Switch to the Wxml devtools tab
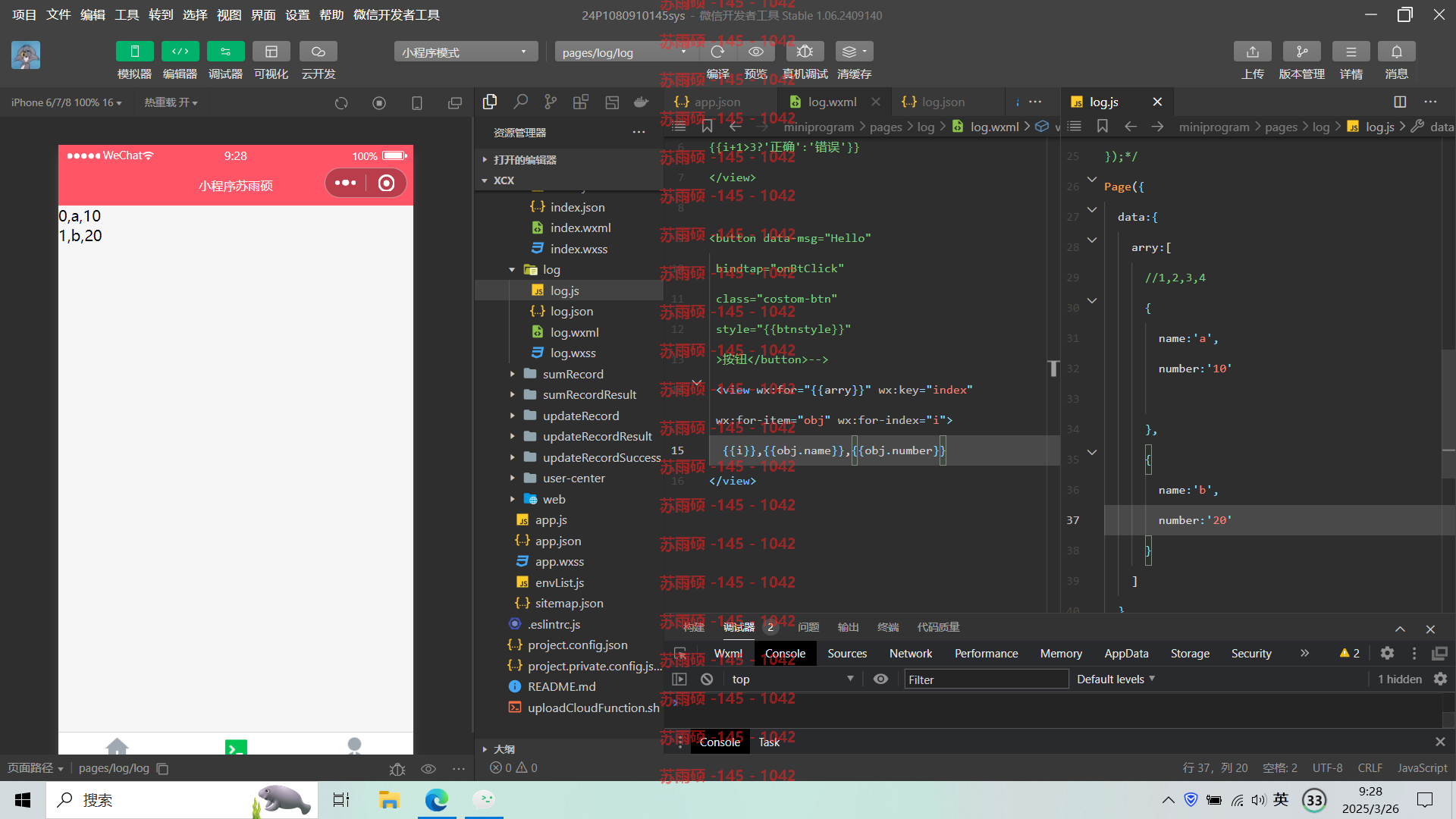 pyautogui.click(x=728, y=654)
